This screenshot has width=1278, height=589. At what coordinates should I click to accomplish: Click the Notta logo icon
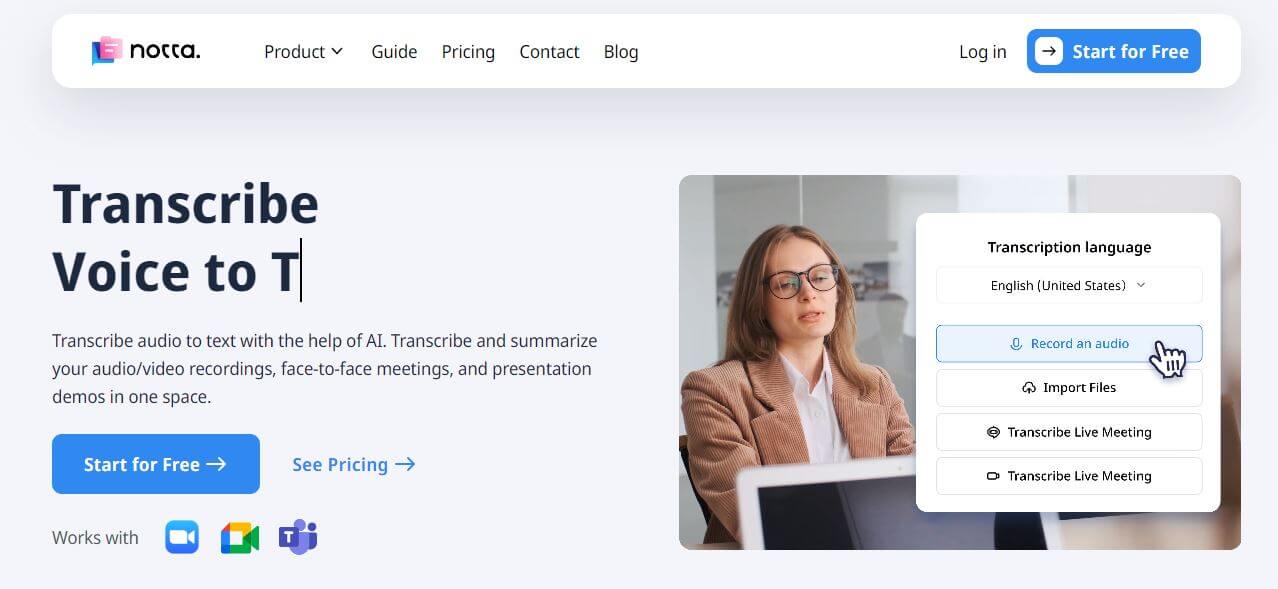tap(107, 51)
